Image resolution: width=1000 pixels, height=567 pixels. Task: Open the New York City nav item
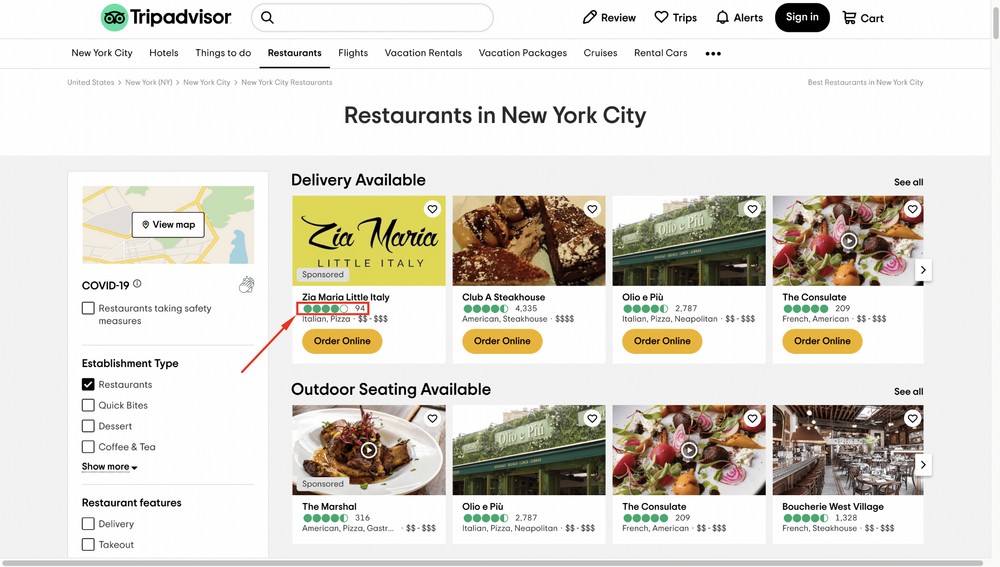pyautogui.click(x=102, y=53)
